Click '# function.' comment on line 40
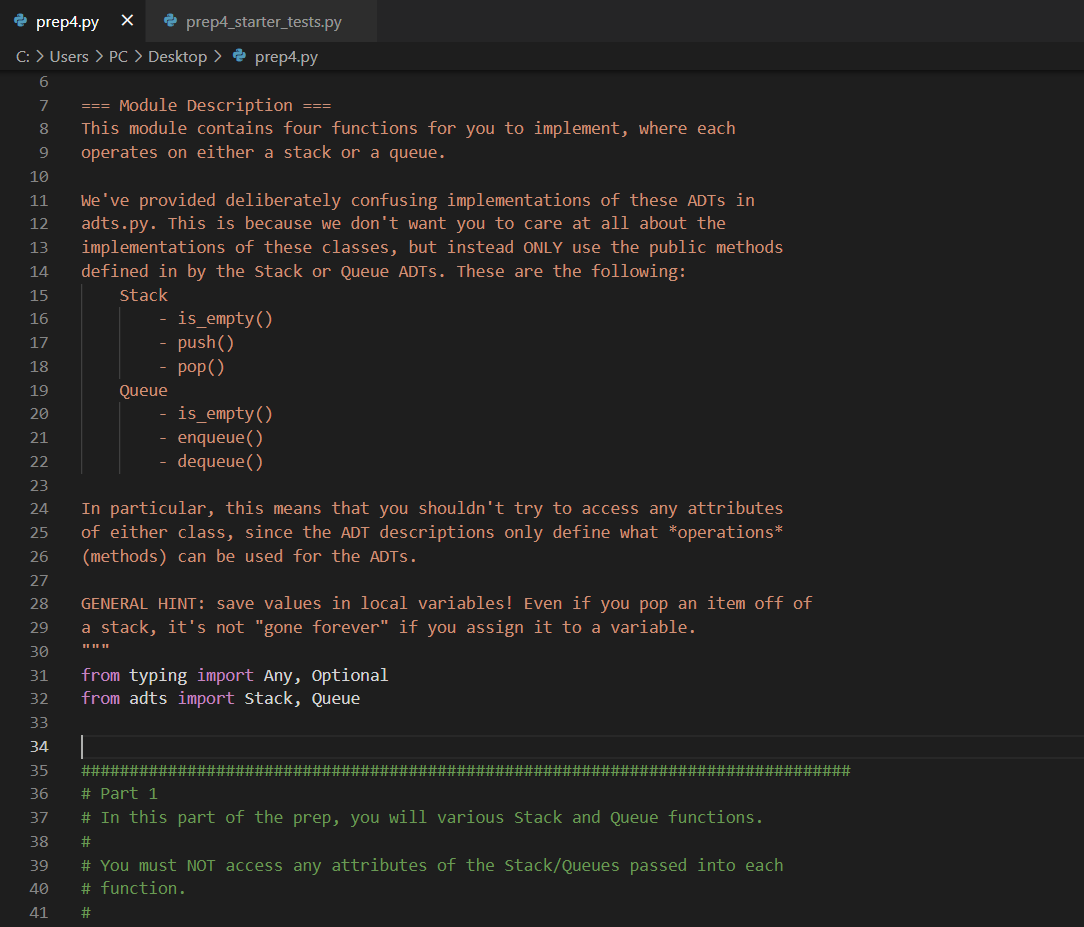The width and height of the screenshot is (1084, 927). point(133,889)
